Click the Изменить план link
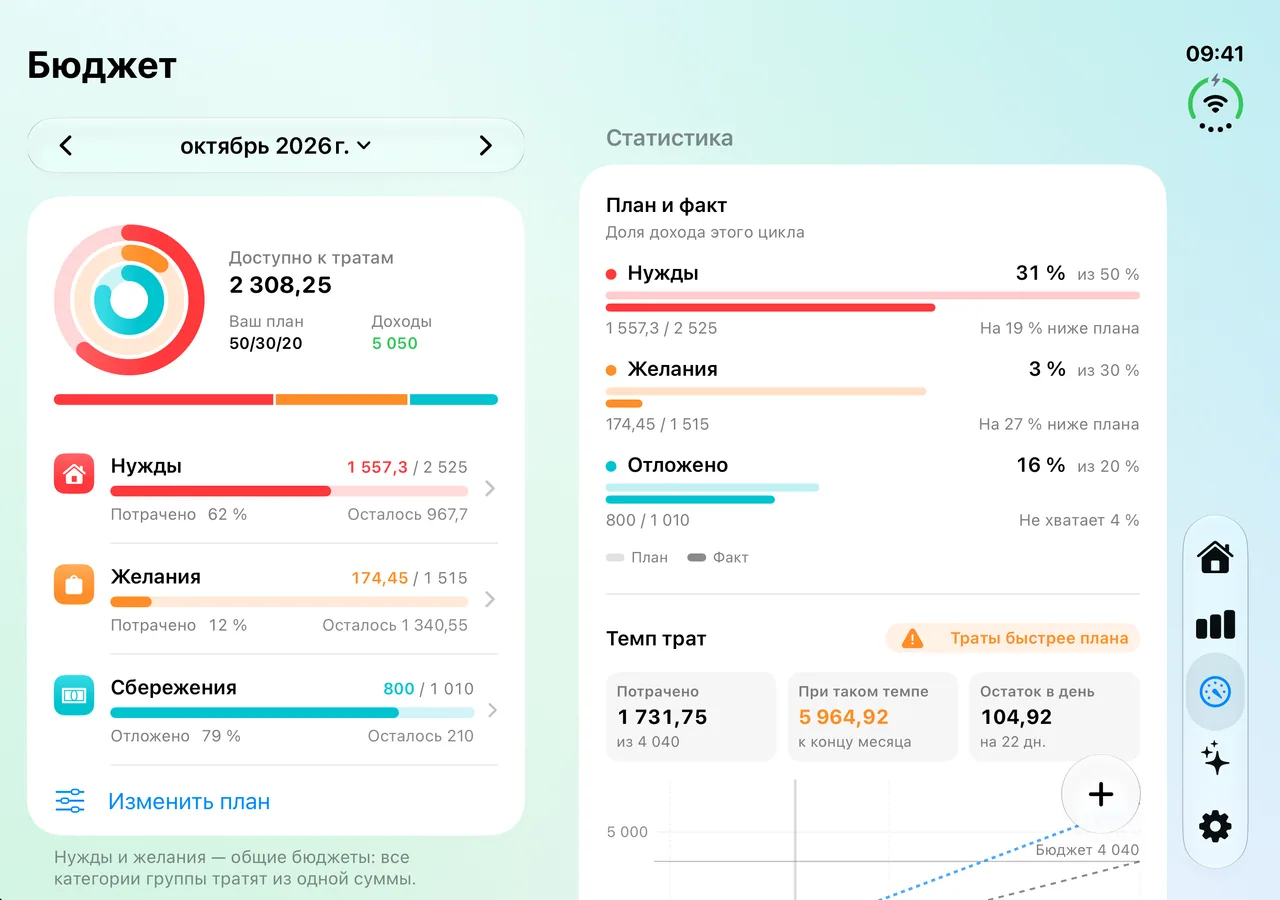This screenshot has height=900, width=1280. (189, 802)
